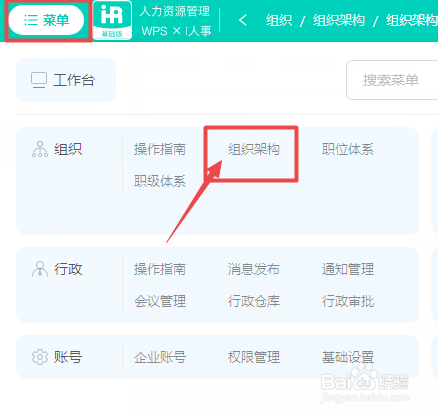Click the monitor icon beside 工作台
The width and height of the screenshot is (438, 415).
(x=39, y=80)
